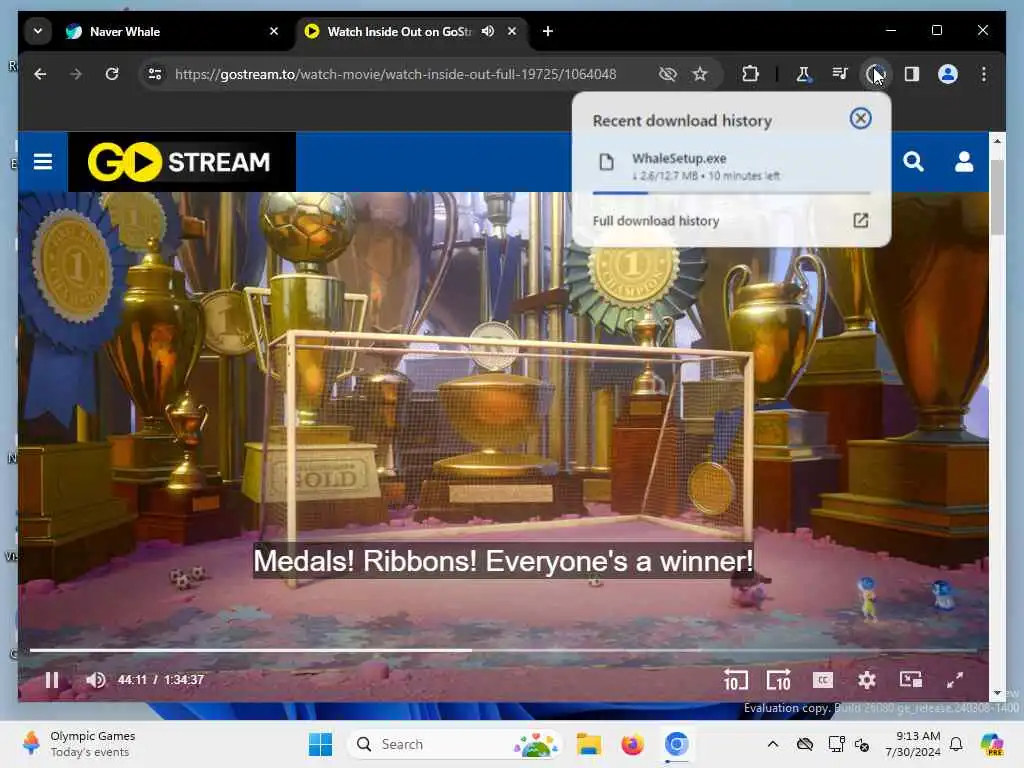Click the external link icon for full history
The image size is (1024, 768).
(x=860, y=221)
